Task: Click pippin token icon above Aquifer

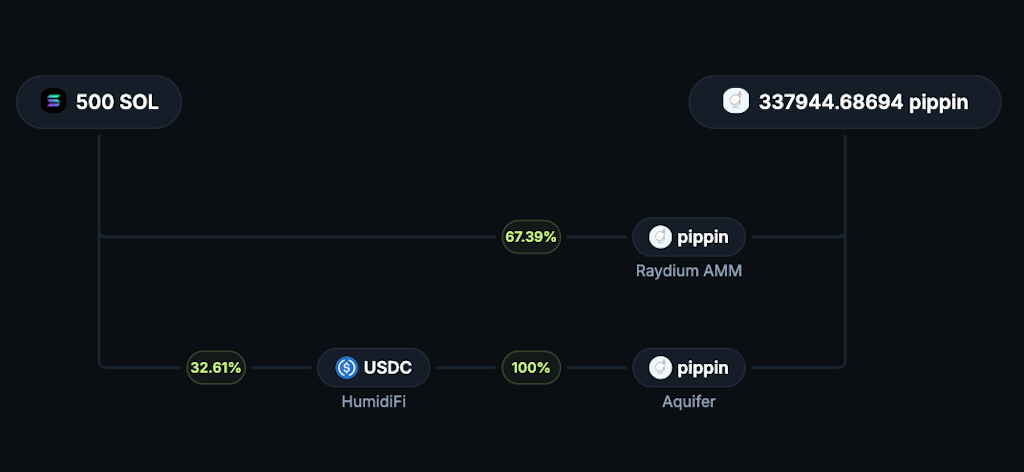Action: [659, 367]
